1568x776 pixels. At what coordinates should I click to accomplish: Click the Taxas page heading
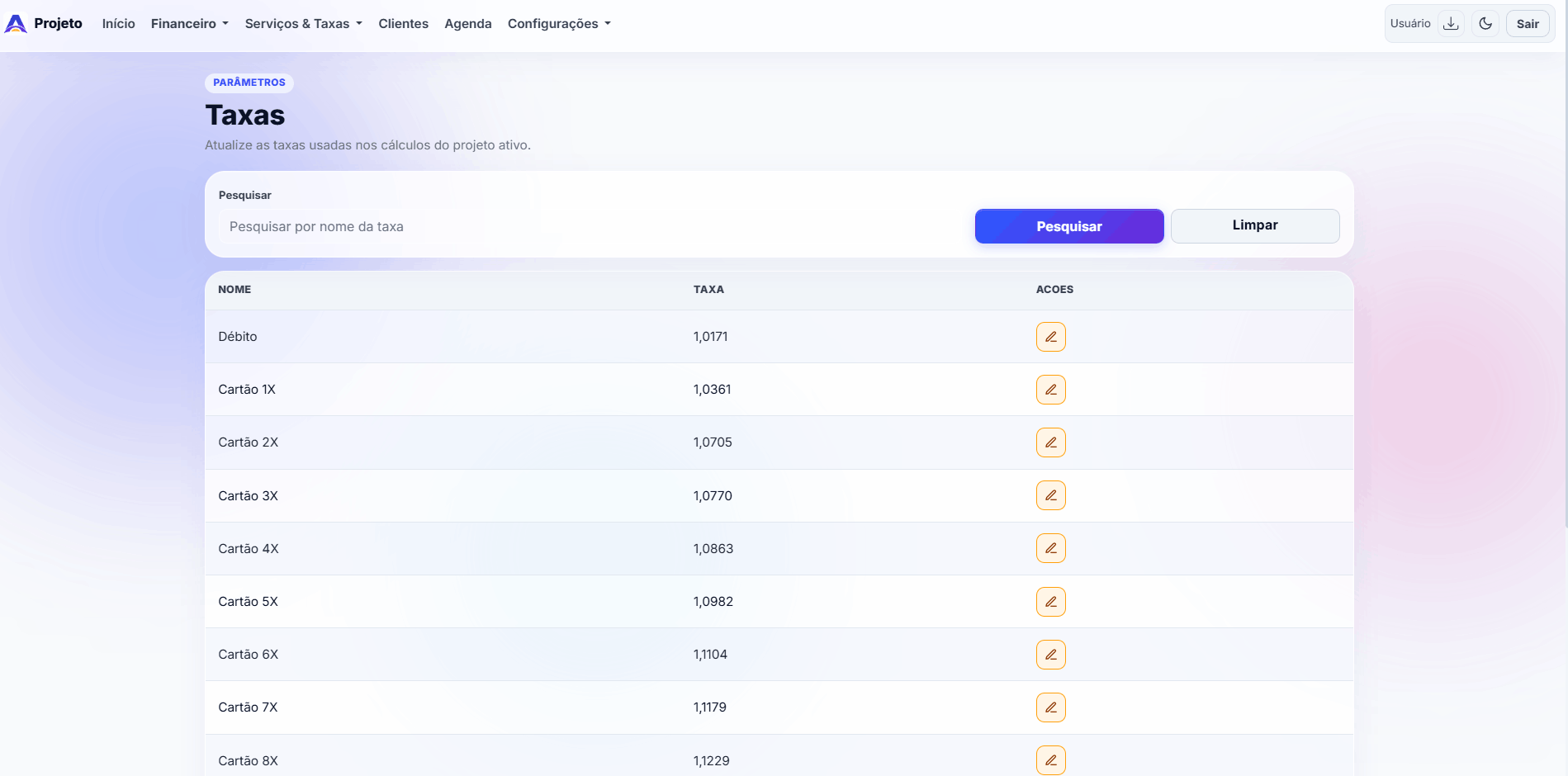pos(245,115)
